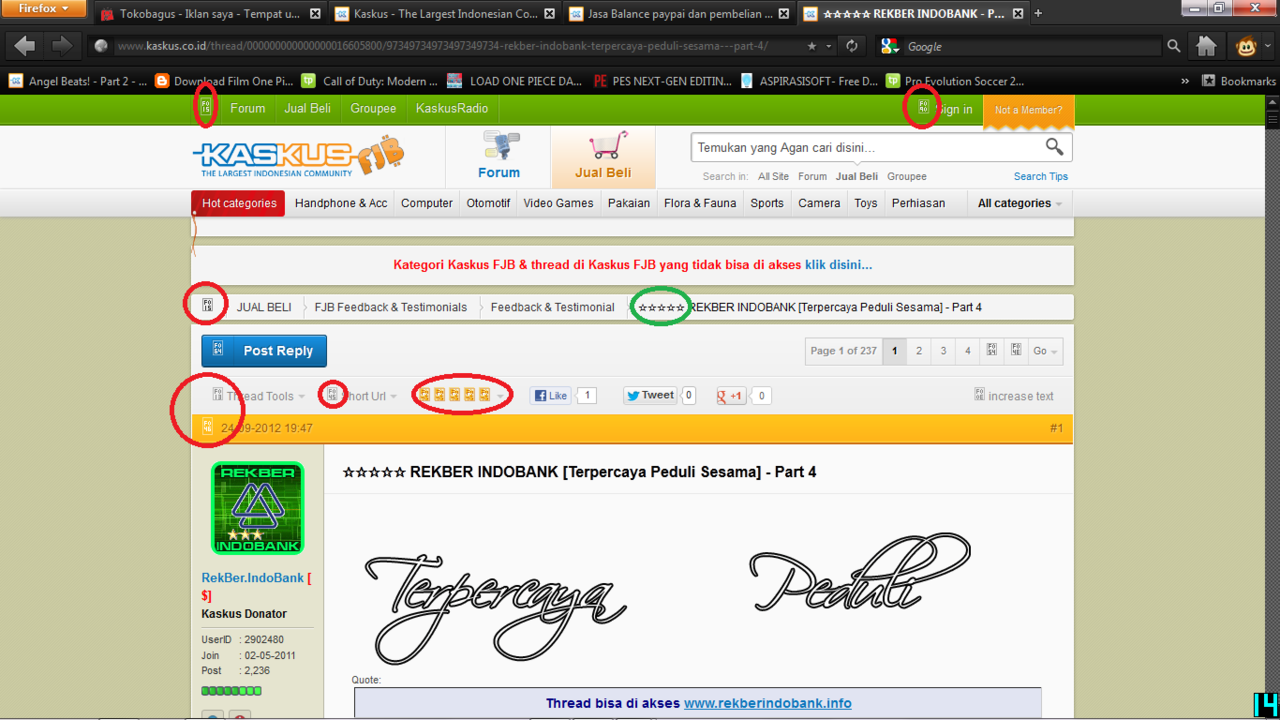Screen dimensions: 1280x720
Task: Click home glyph icon left of Forum in green bar
Action: (206, 107)
